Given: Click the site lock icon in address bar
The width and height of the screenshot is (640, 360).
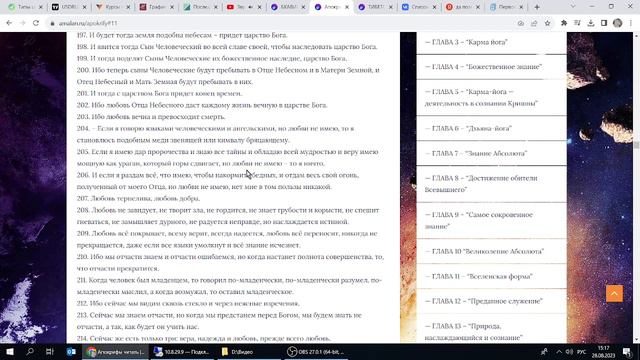Looking at the screenshot, I should [x=52, y=23].
